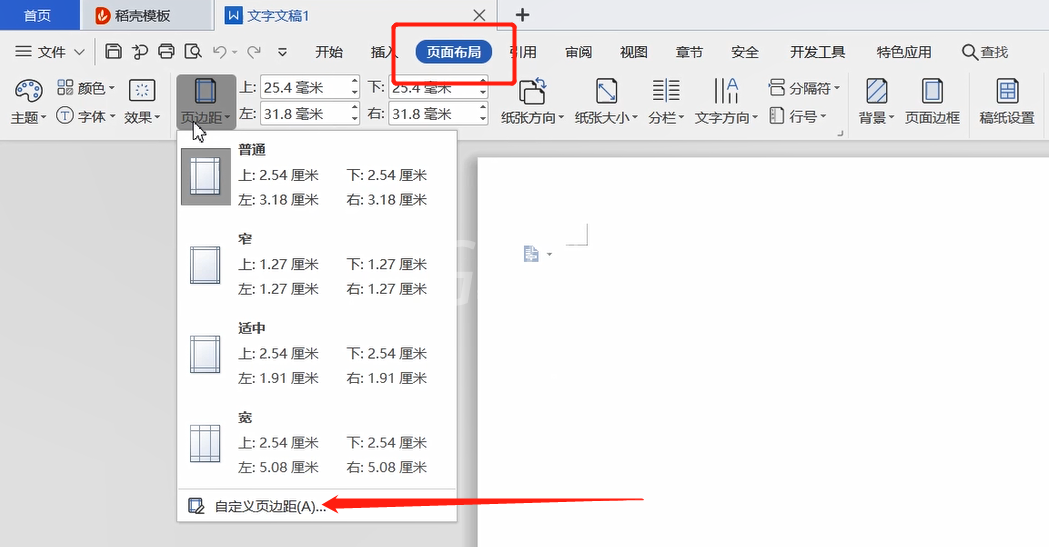Click the 页面边框 page border icon

[932, 102]
